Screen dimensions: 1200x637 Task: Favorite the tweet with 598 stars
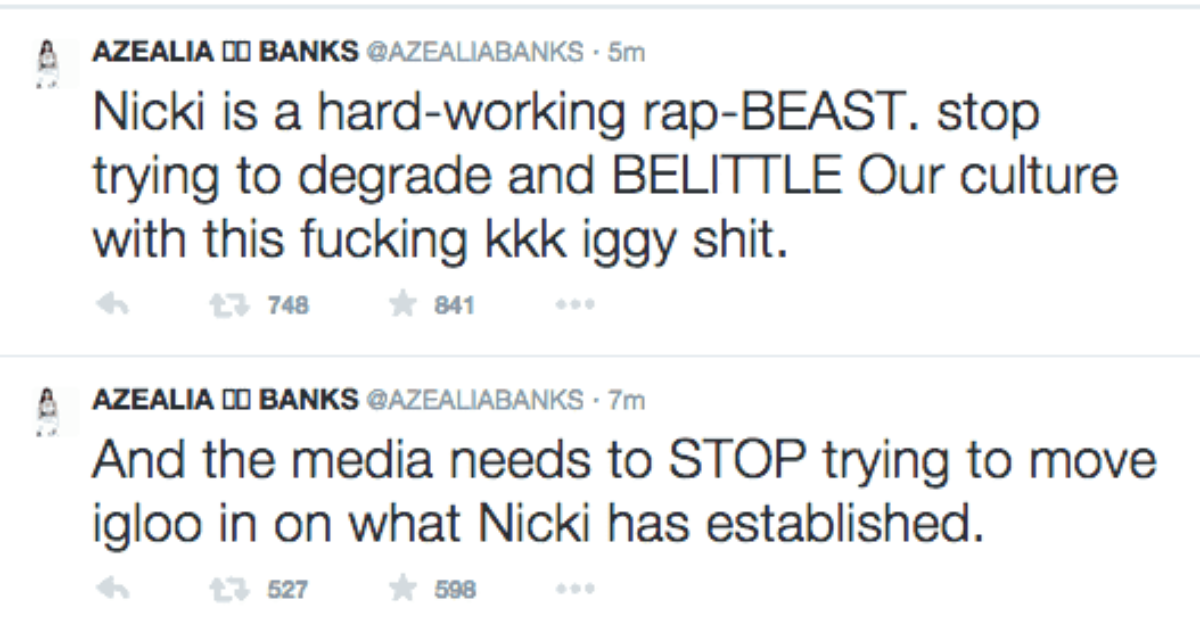click(401, 589)
